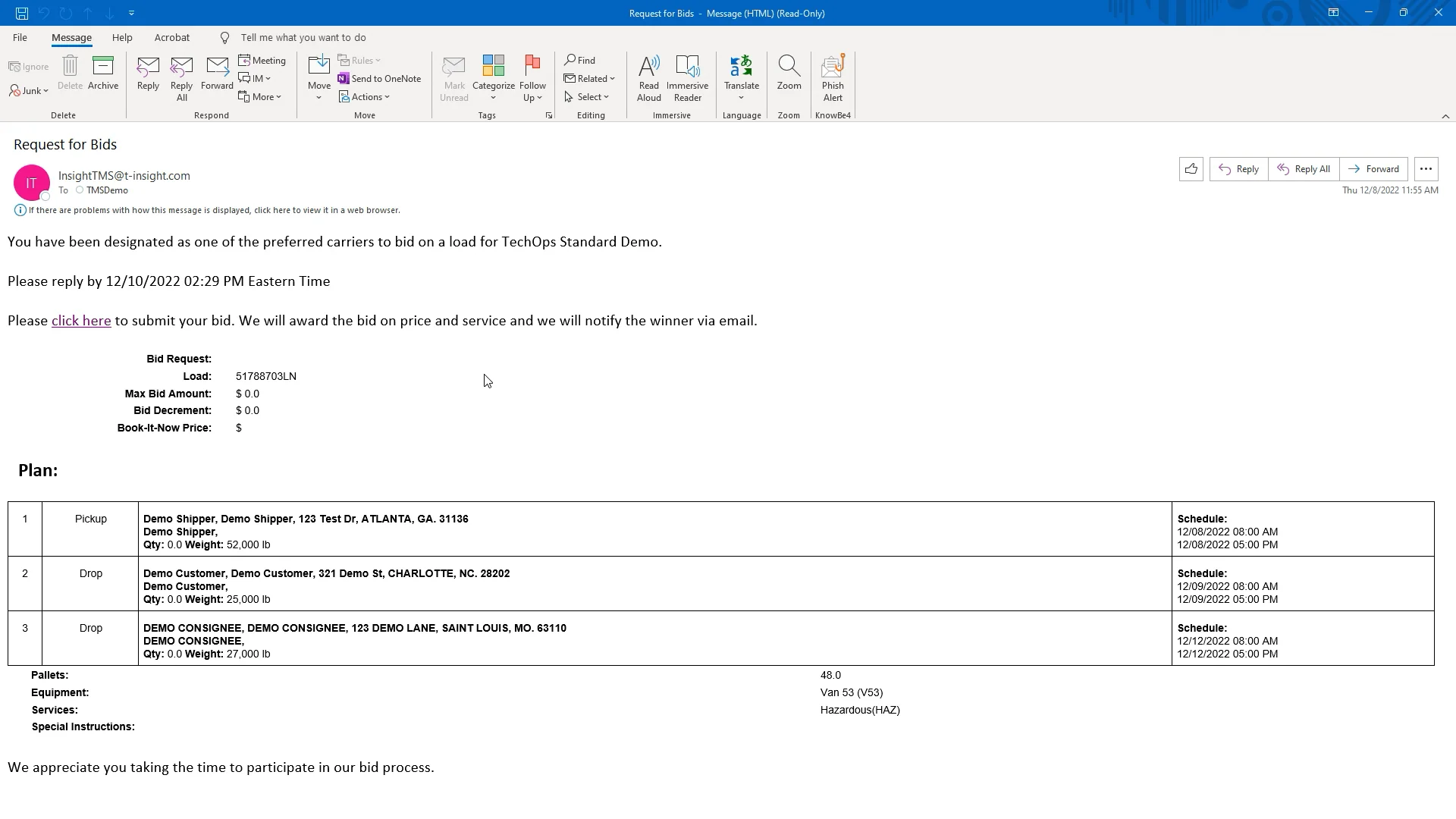Click the Tell me what you want field
1456x819 pixels.
(303, 37)
